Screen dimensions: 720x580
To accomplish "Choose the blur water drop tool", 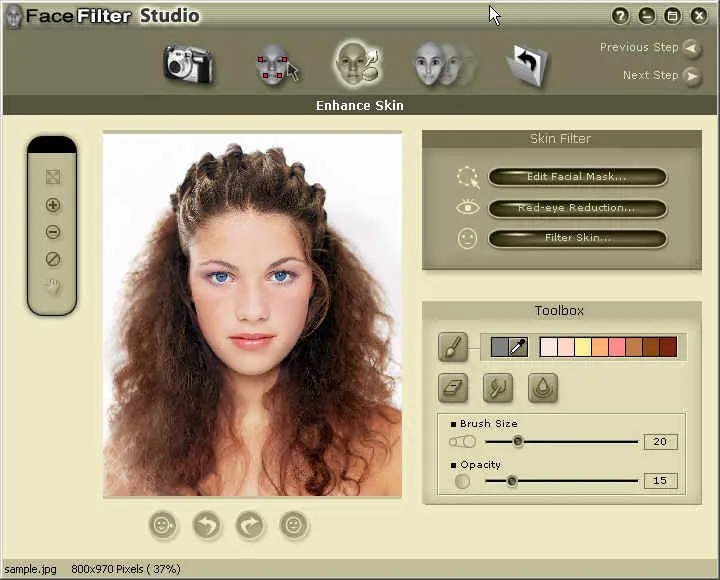I will [543, 387].
